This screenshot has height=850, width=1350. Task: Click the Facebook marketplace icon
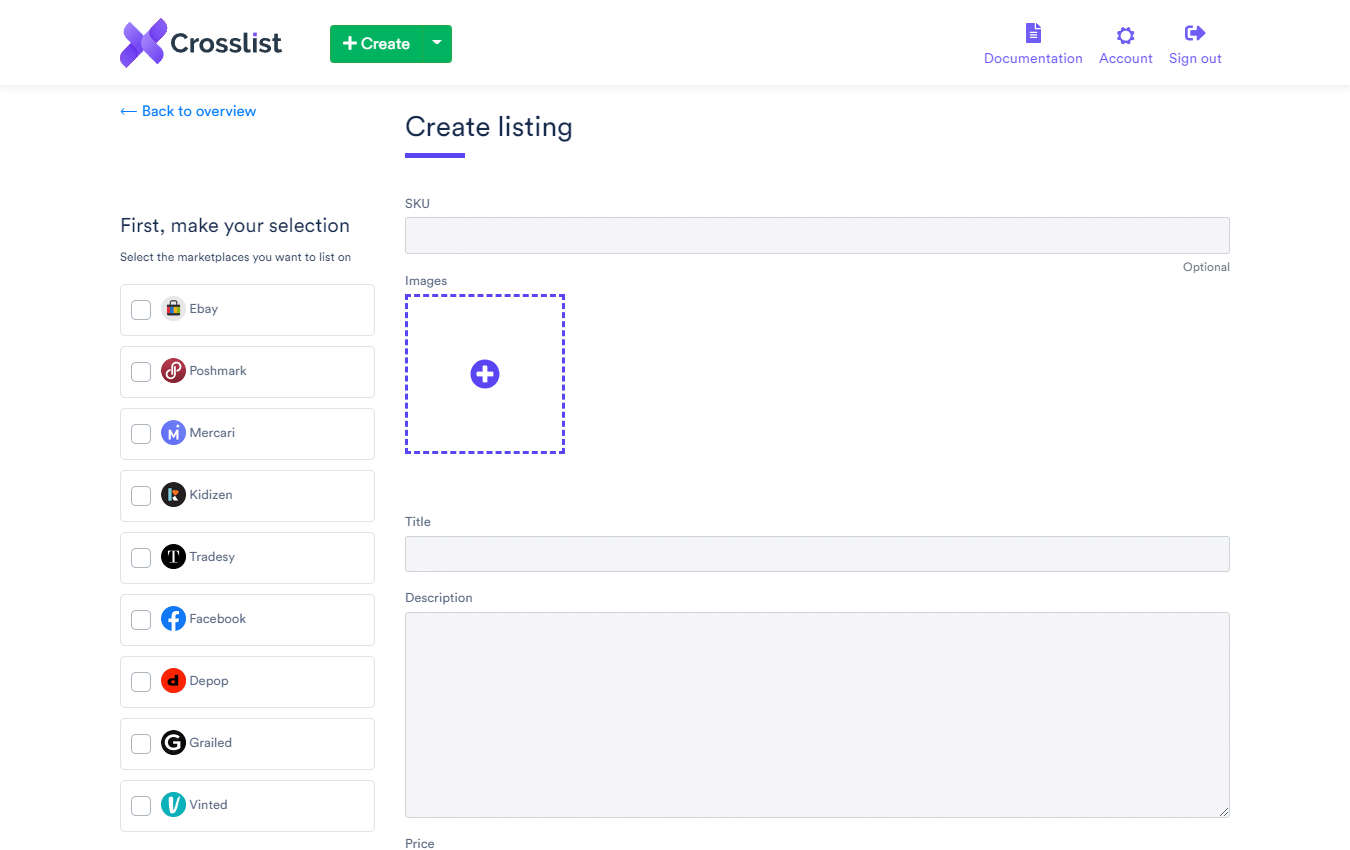(x=173, y=619)
